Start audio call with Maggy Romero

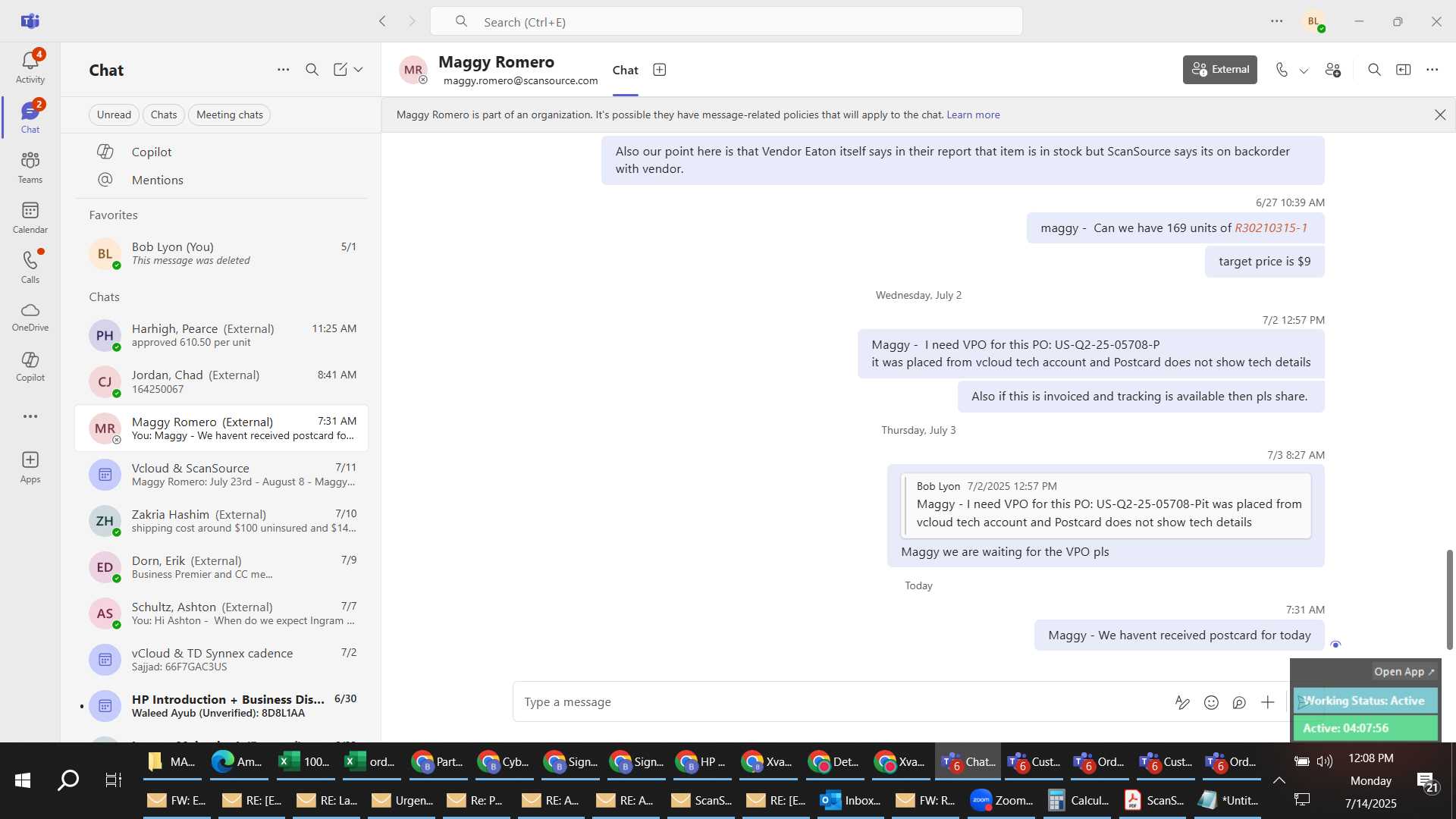pos(1282,70)
